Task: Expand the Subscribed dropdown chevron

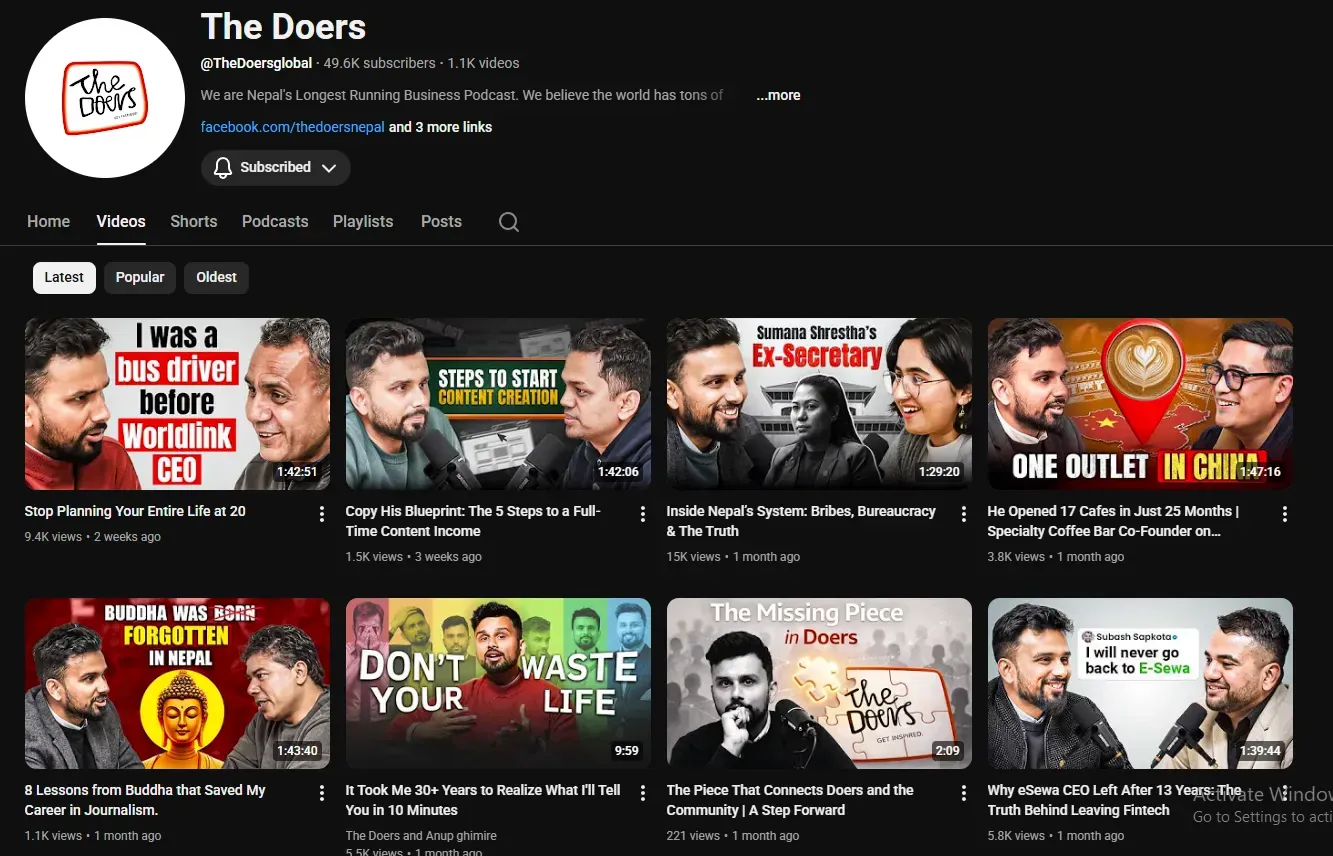Action: (x=329, y=168)
